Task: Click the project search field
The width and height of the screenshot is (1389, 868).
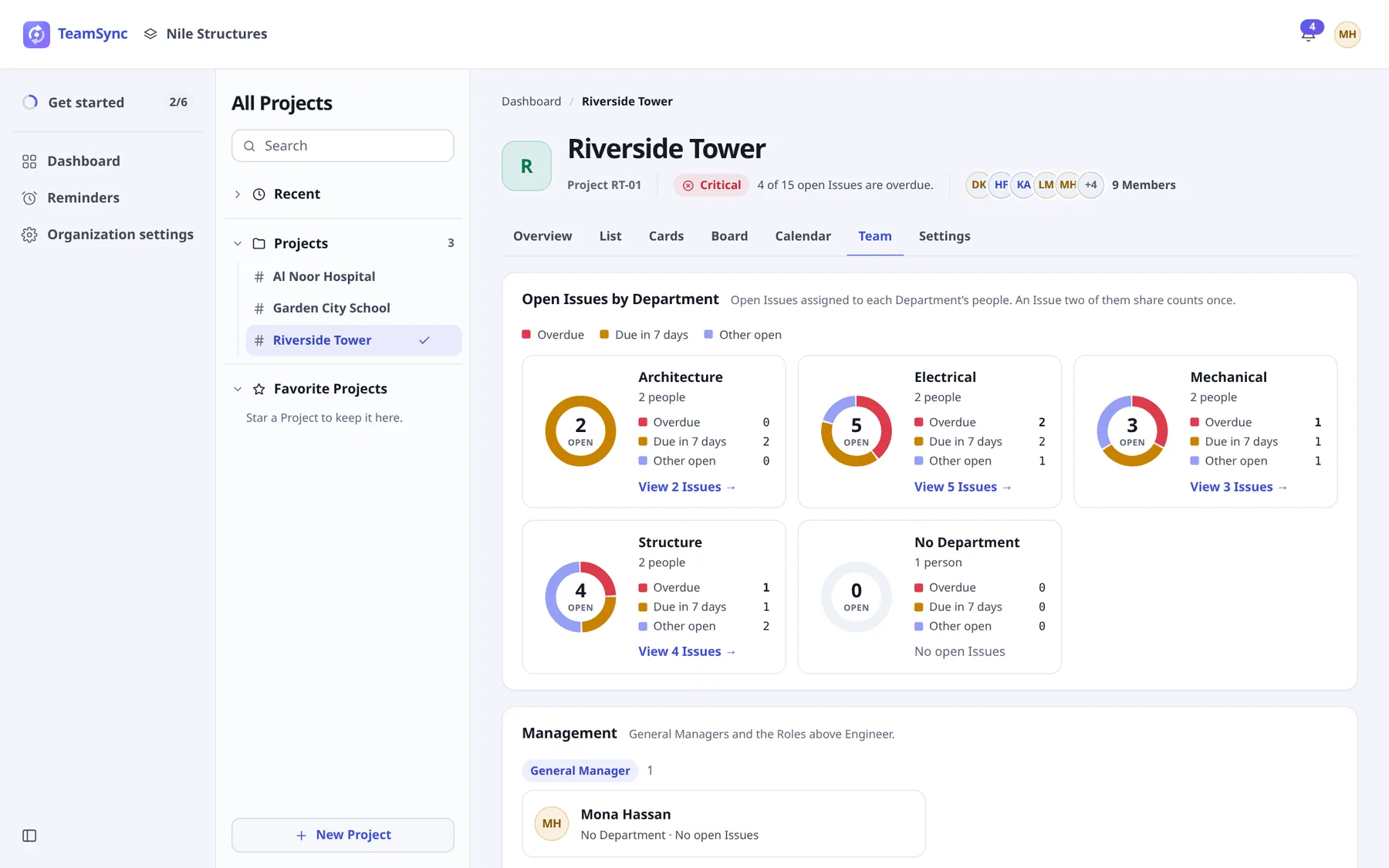Action: (343, 146)
